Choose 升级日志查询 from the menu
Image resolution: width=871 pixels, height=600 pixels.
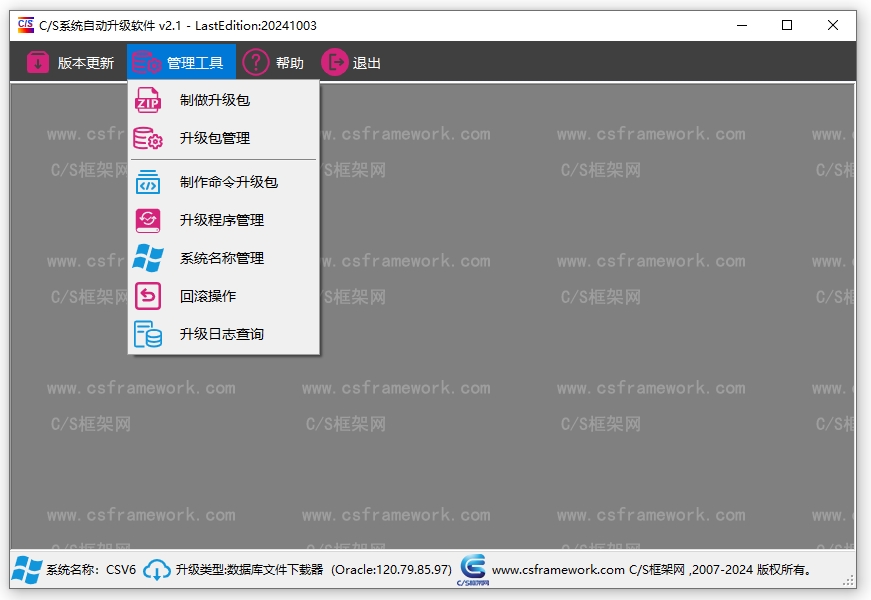pyautogui.click(x=221, y=334)
